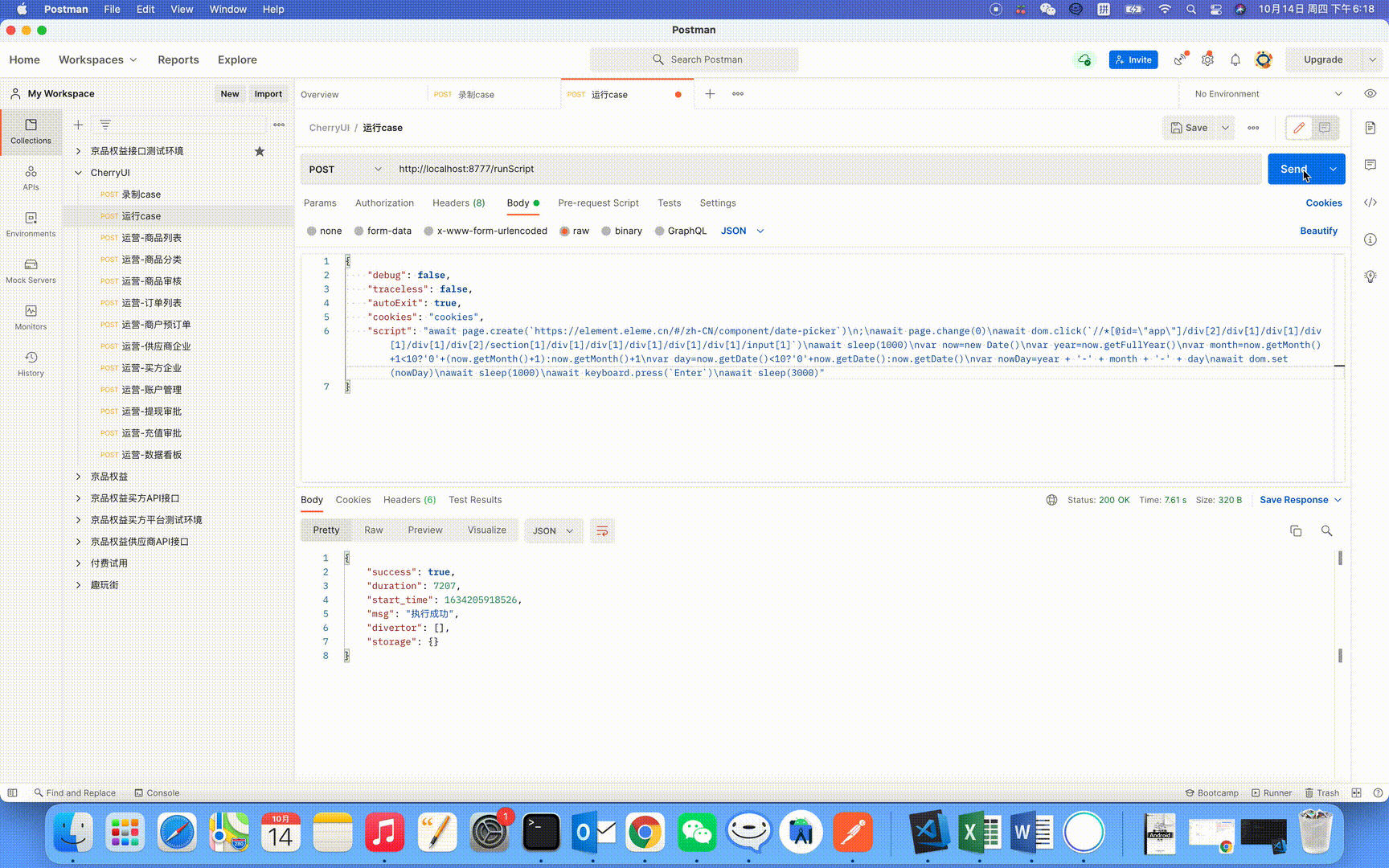Collapse the CherryUI collection
The width and height of the screenshot is (1389, 868).
[x=78, y=173]
